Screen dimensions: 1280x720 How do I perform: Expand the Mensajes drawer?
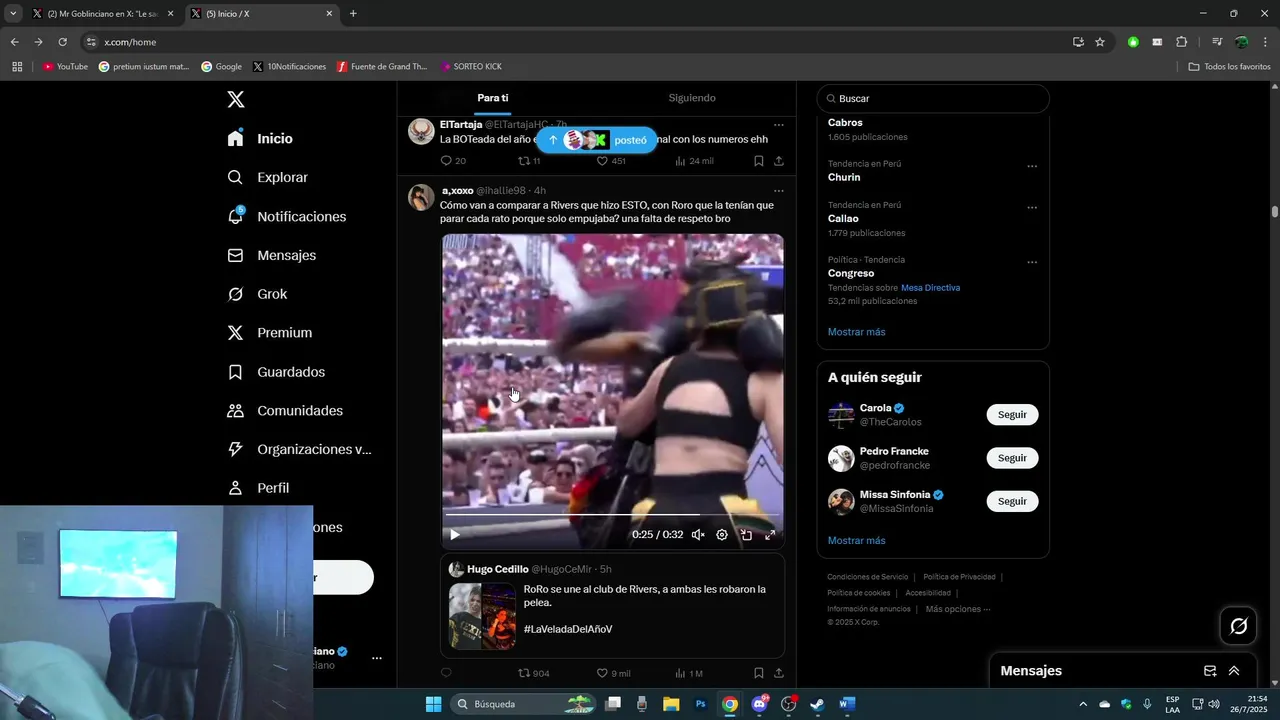1234,671
